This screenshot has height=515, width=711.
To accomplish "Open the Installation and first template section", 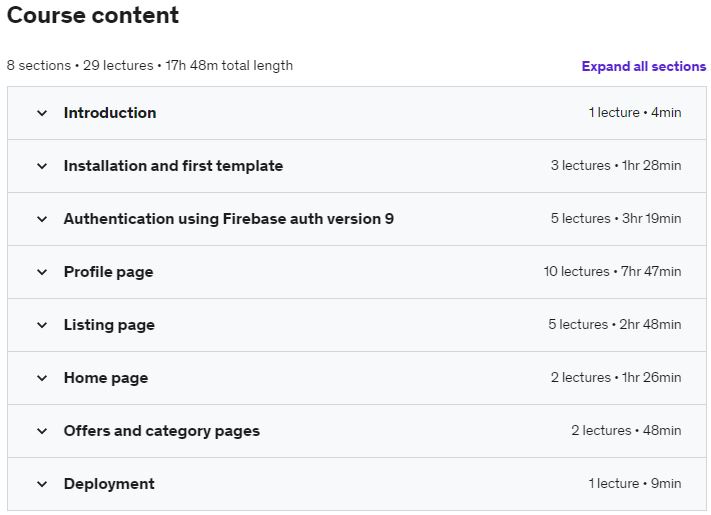I will [x=173, y=166].
